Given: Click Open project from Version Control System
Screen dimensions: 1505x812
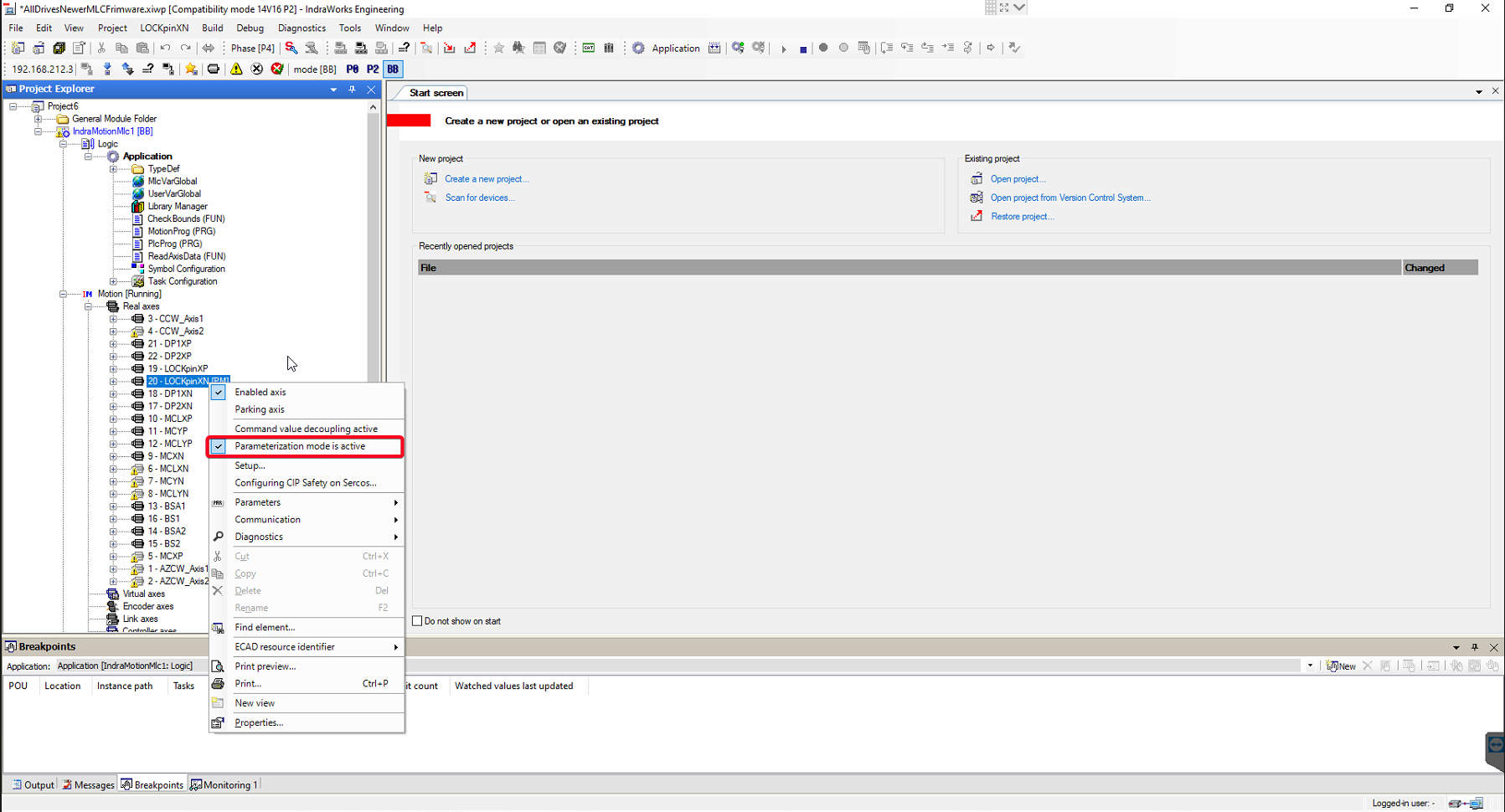Looking at the screenshot, I should tap(1070, 198).
